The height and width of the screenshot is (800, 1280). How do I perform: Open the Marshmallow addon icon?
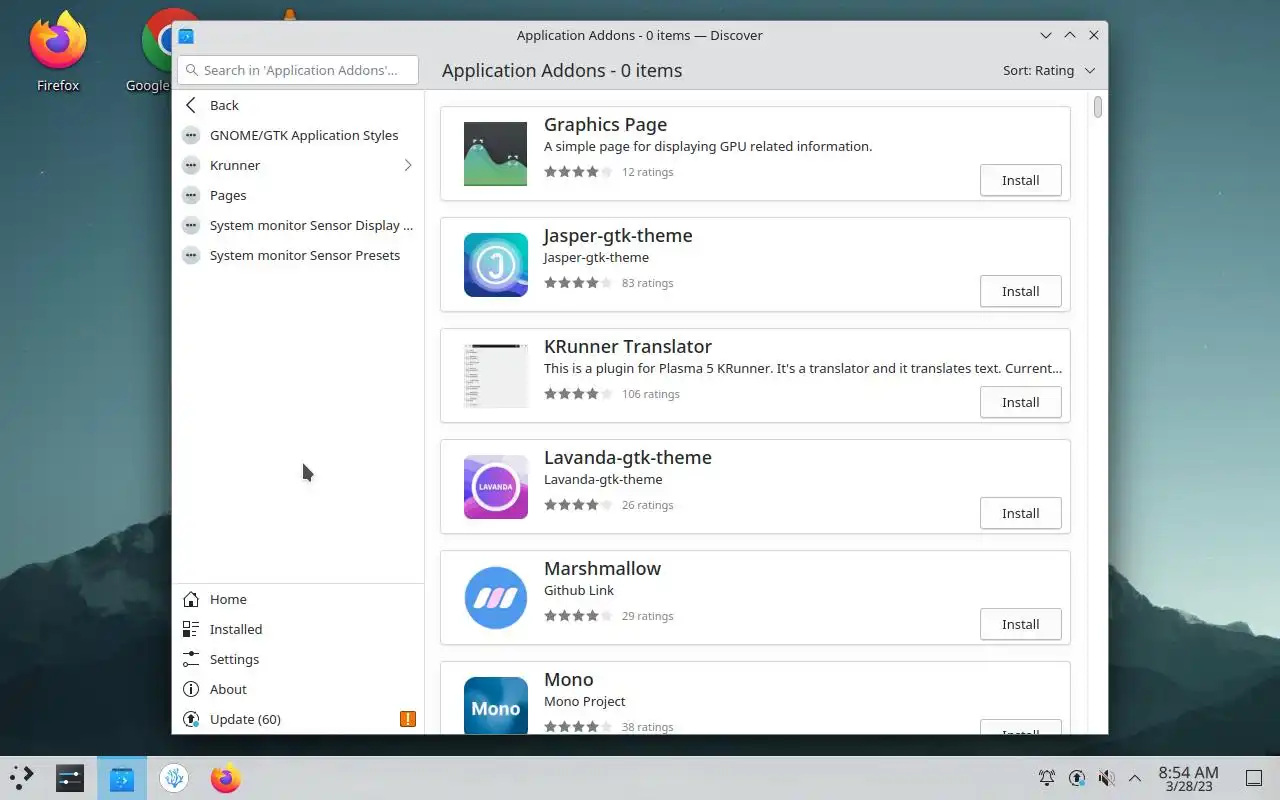495,598
